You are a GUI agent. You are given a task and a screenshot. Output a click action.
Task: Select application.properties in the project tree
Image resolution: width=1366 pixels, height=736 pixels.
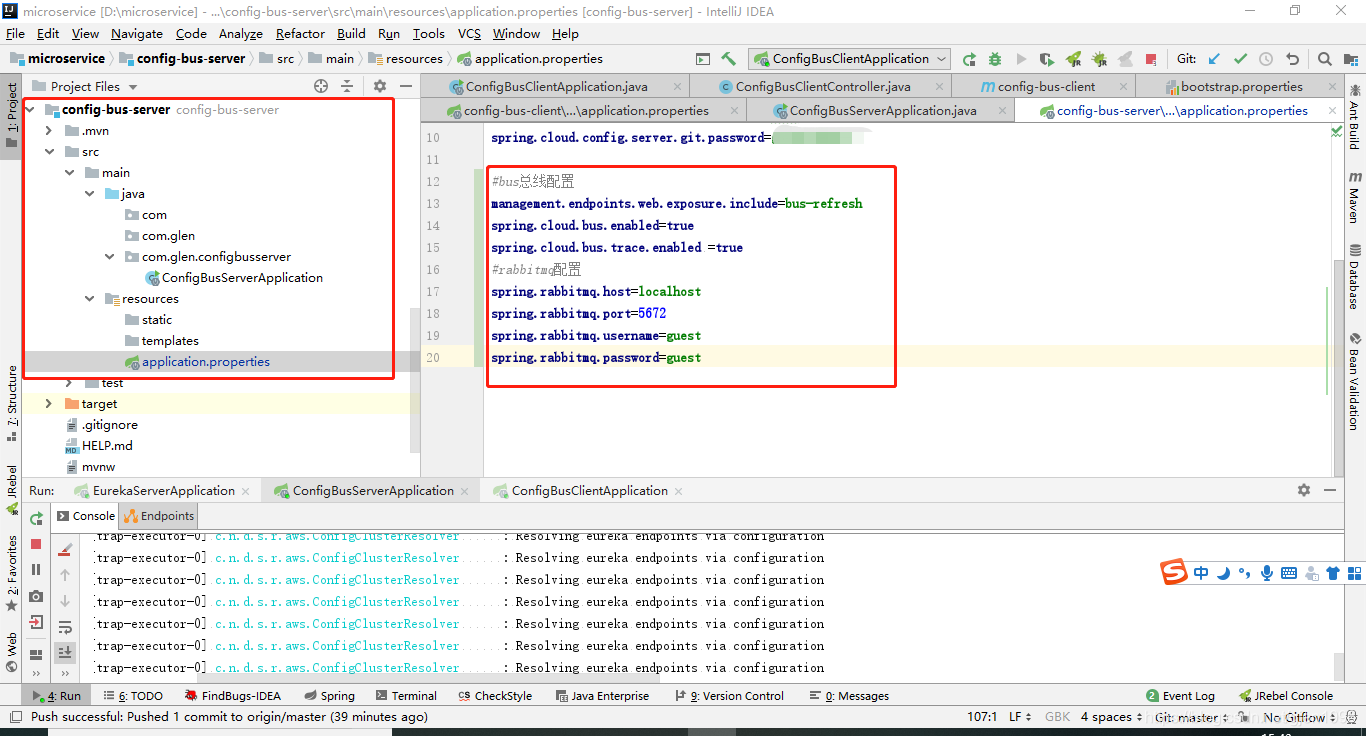(206, 362)
